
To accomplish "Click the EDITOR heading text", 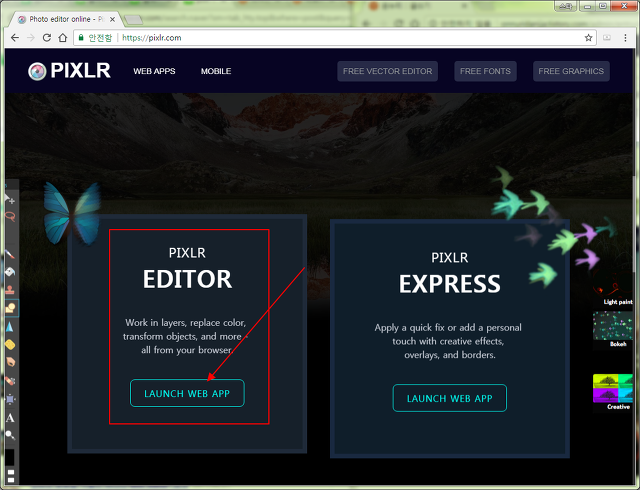I will [187, 279].
